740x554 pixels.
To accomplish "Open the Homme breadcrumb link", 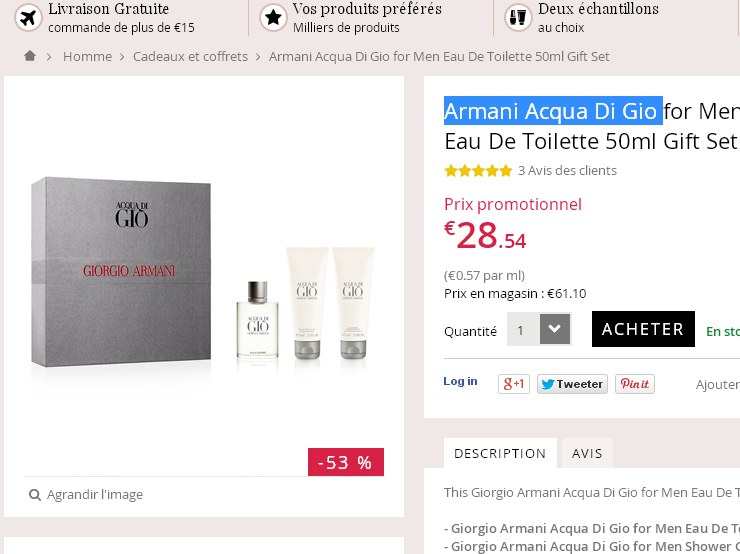I will tap(87, 57).
